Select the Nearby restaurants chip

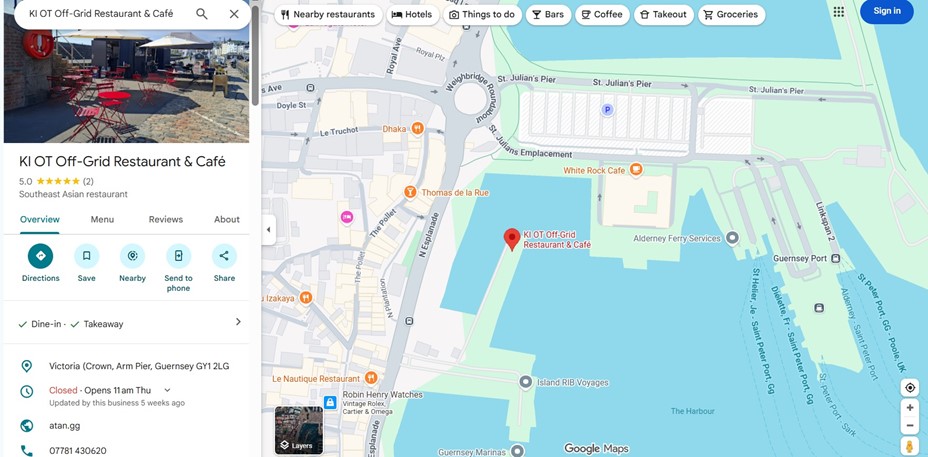click(x=328, y=15)
